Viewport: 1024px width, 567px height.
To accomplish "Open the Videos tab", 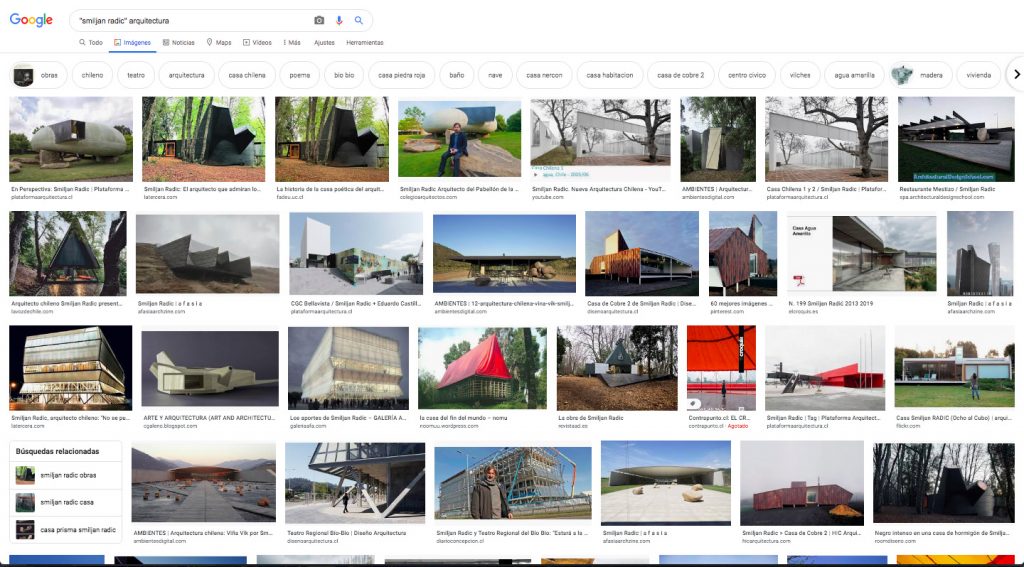I will pyautogui.click(x=257, y=43).
